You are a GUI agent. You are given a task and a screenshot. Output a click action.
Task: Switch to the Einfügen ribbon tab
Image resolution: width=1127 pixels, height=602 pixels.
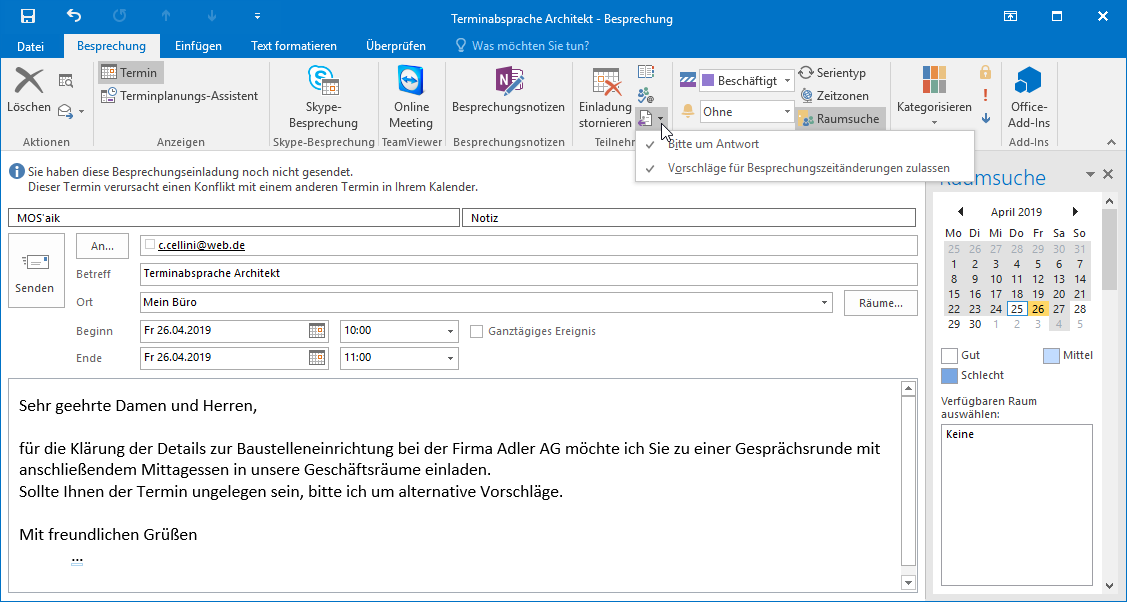point(198,46)
